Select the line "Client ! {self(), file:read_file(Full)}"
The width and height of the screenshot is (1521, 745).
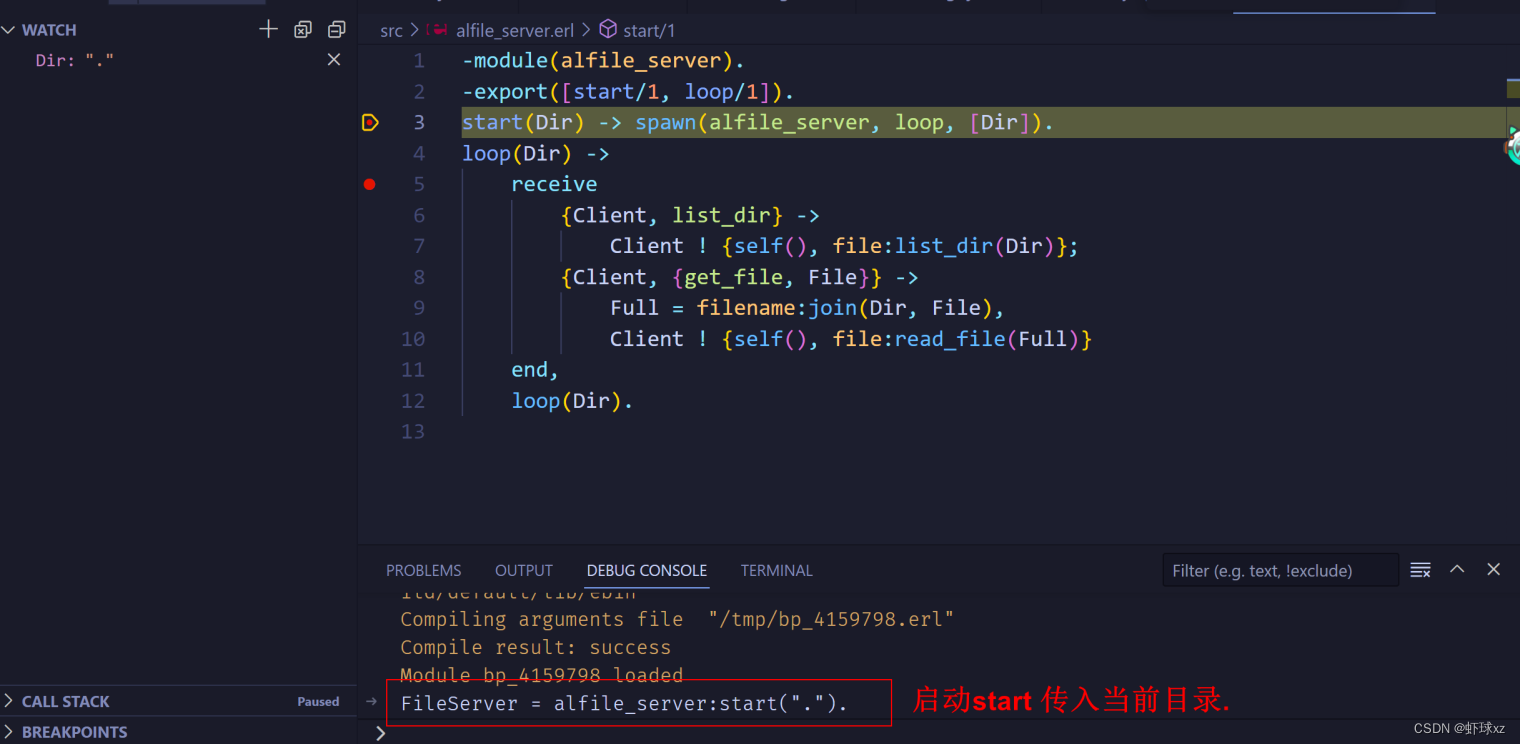coord(851,339)
